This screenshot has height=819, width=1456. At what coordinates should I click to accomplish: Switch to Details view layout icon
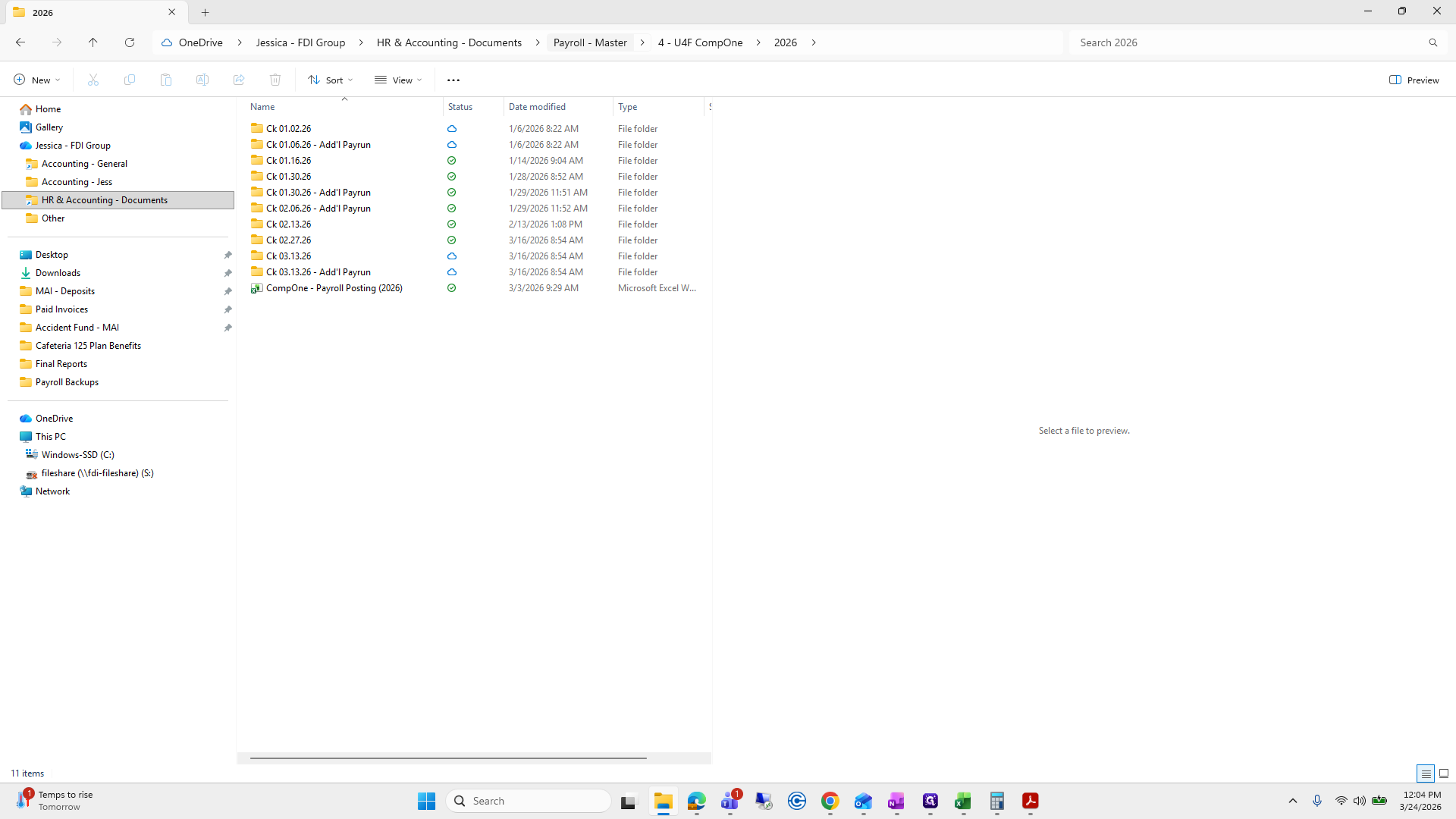click(1426, 773)
